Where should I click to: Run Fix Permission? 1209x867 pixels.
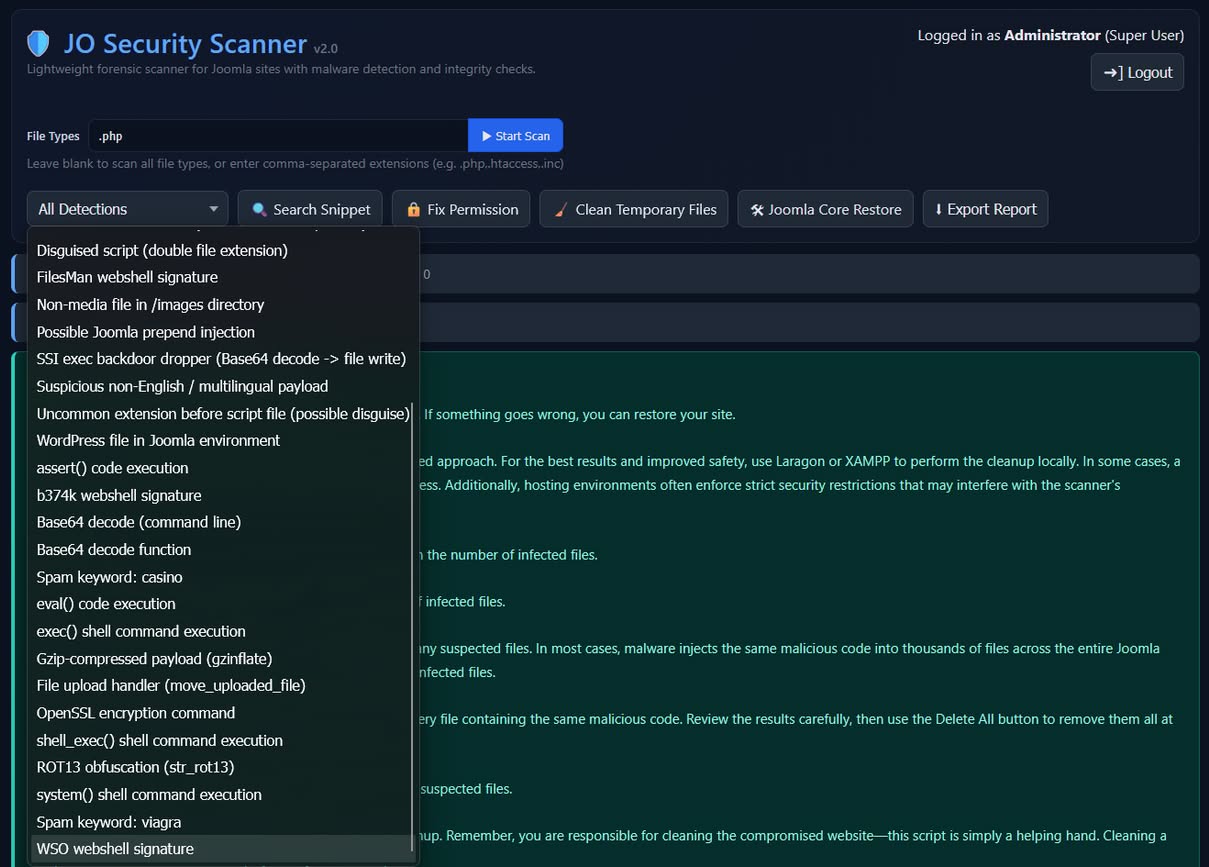[461, 209]
